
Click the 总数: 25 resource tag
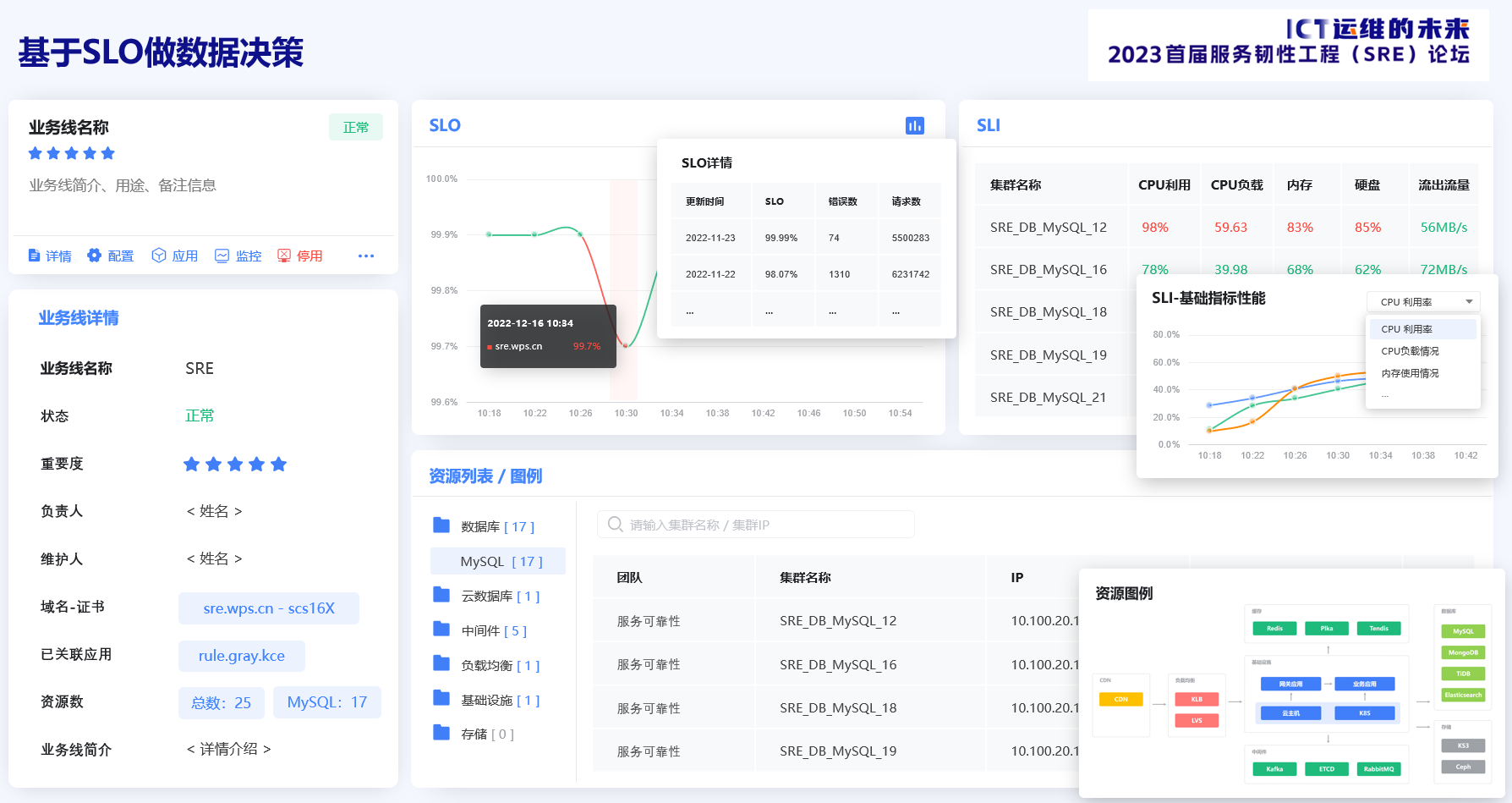[222, 703]
